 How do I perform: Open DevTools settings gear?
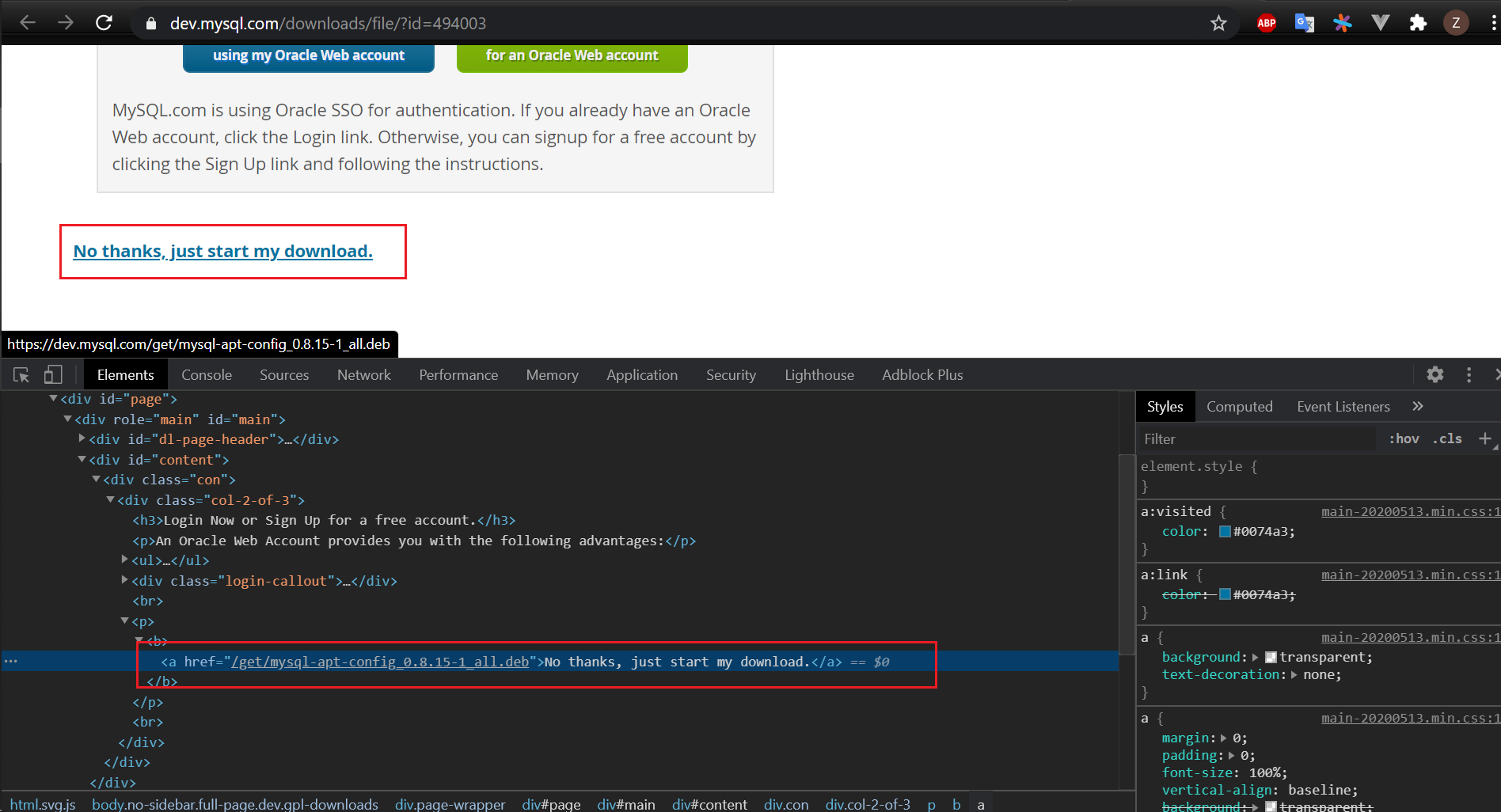pos(1435,374)
